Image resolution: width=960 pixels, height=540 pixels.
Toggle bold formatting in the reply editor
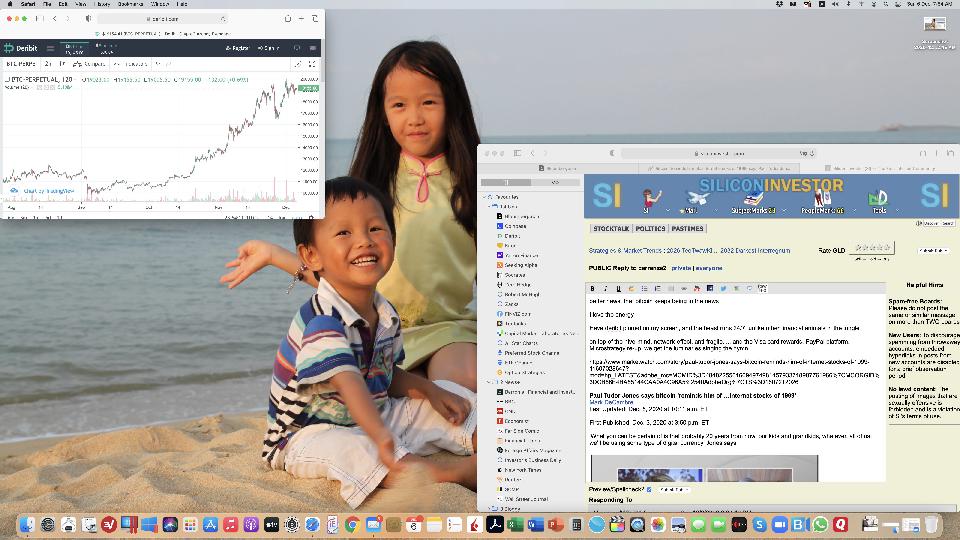tap(592, 288)
